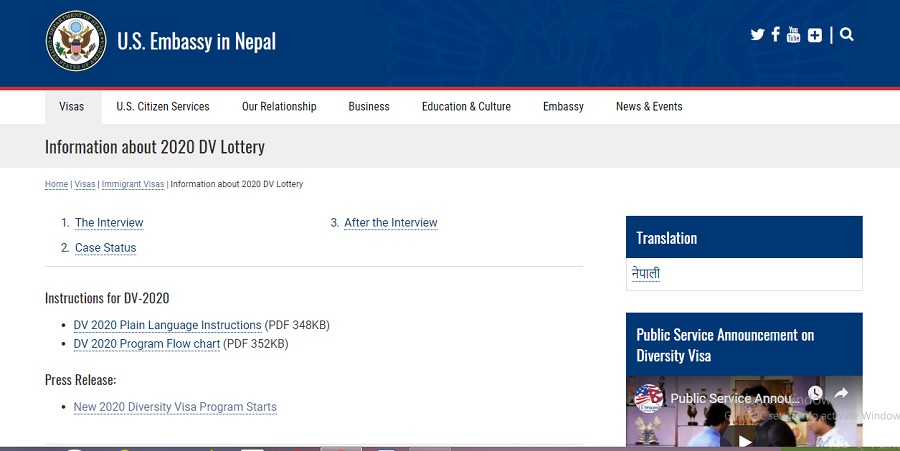The width and height of the screenshot is (900, 451).
Task: Go to Immigrant Visas breadcrumb link
Action: 133,184
